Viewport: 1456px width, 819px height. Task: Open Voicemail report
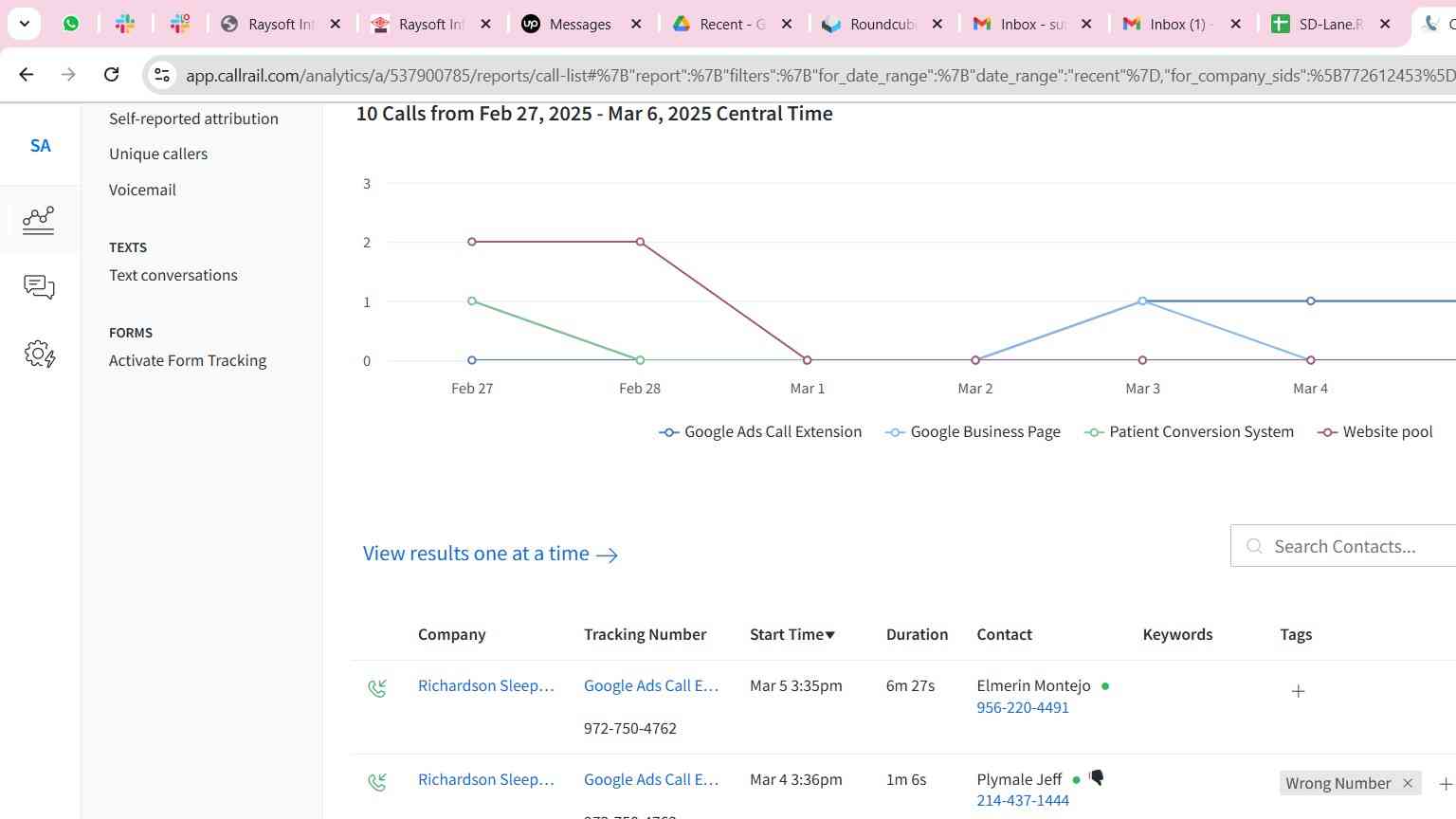pos(142,190)
